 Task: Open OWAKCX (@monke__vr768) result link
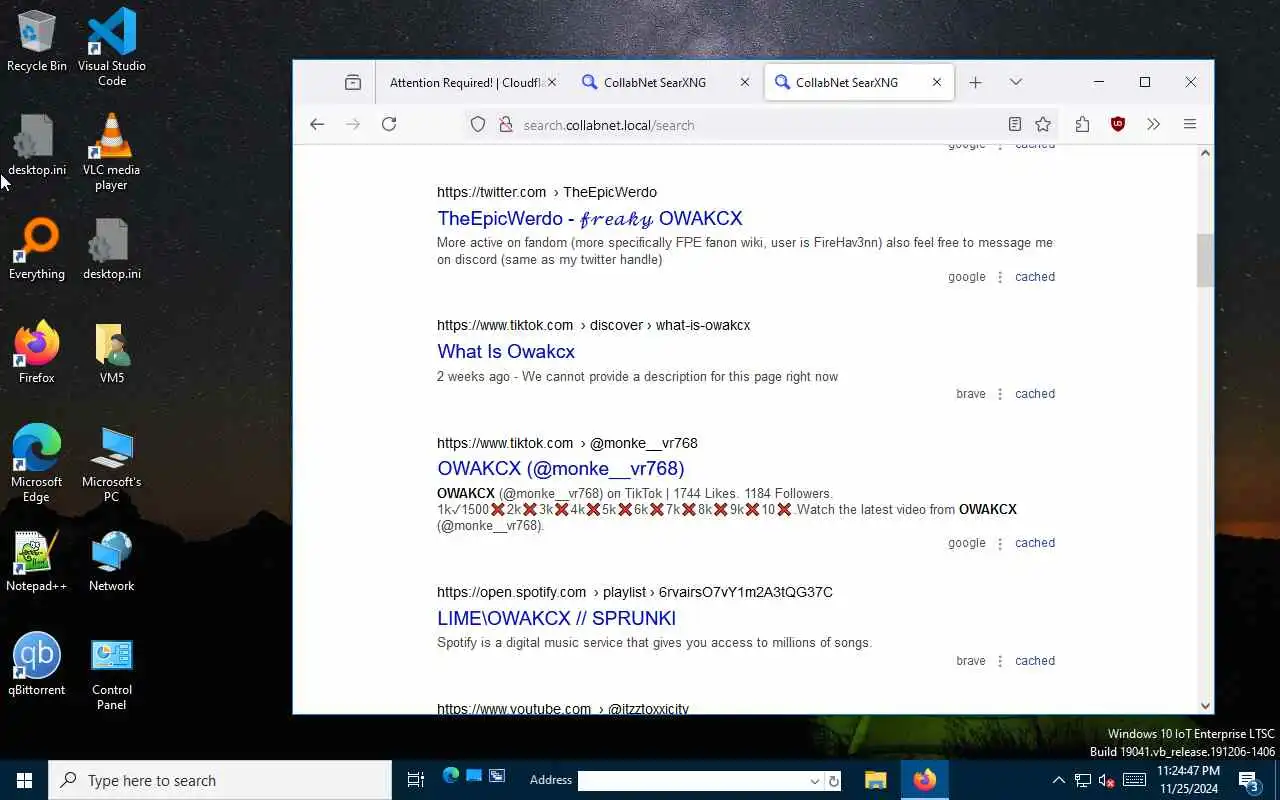[x=561, y=468]
